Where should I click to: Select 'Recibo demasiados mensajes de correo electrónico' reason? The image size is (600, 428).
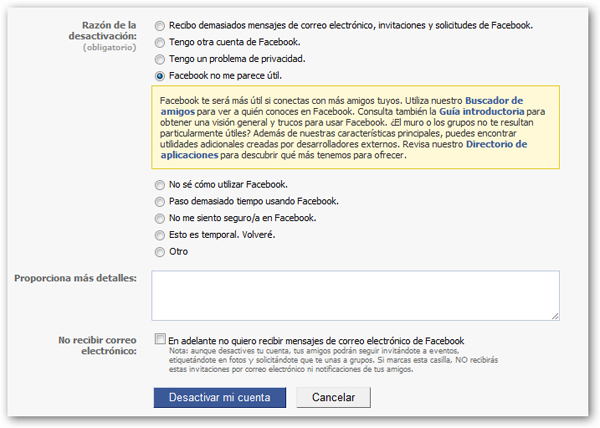160,26
